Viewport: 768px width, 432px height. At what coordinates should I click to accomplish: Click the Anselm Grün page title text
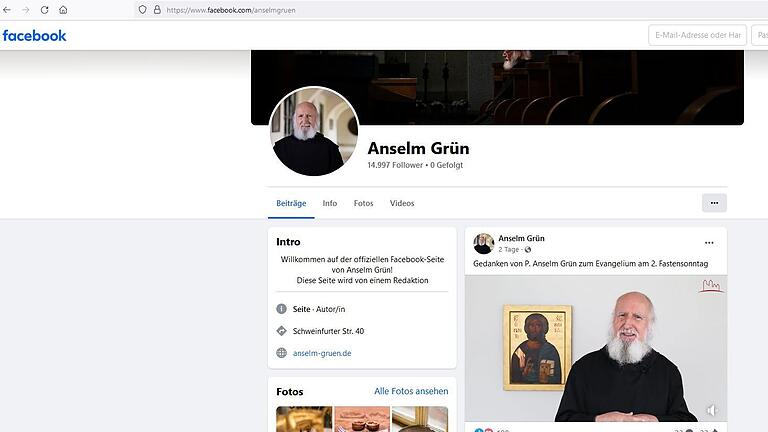[x=418, y=148]
